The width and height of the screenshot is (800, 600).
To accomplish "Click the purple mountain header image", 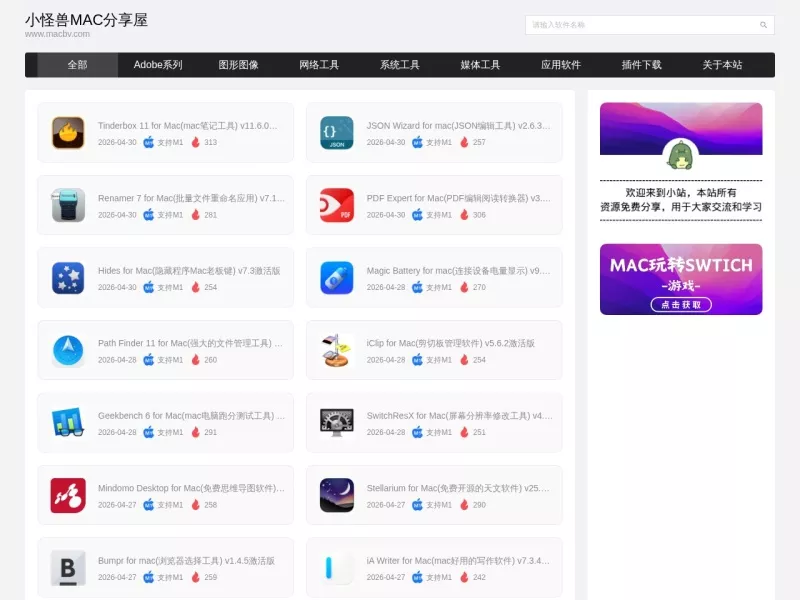I will tap(681, 129).
